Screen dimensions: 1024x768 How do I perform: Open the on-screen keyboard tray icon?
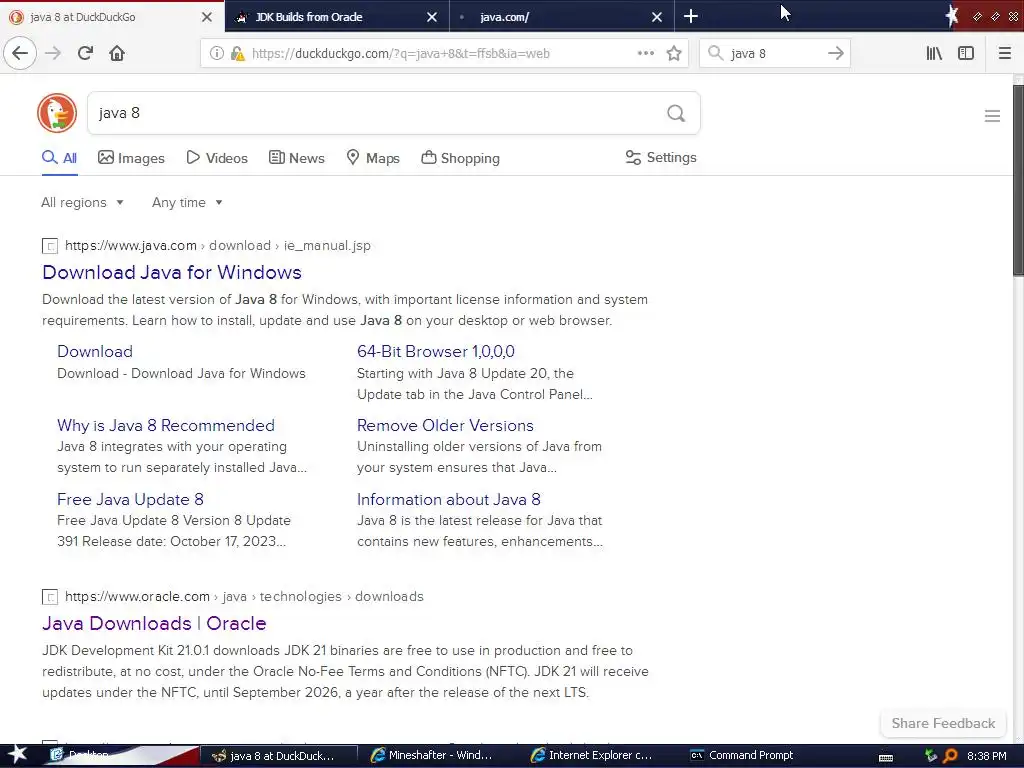pos(886,756)
